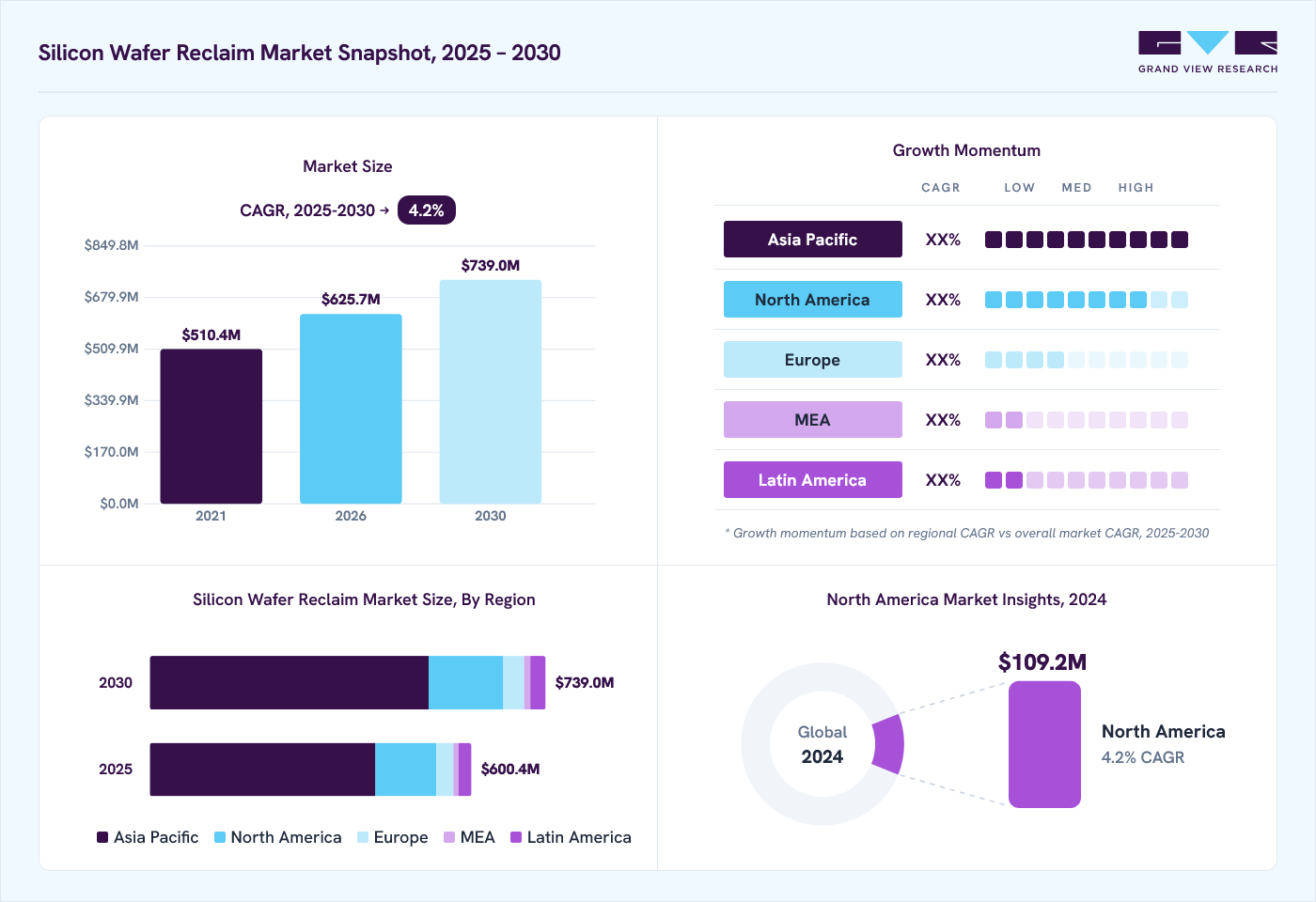
Task: Click the Global 2024 donut center label
Action: pyautogui.click(x=822, y=744)
